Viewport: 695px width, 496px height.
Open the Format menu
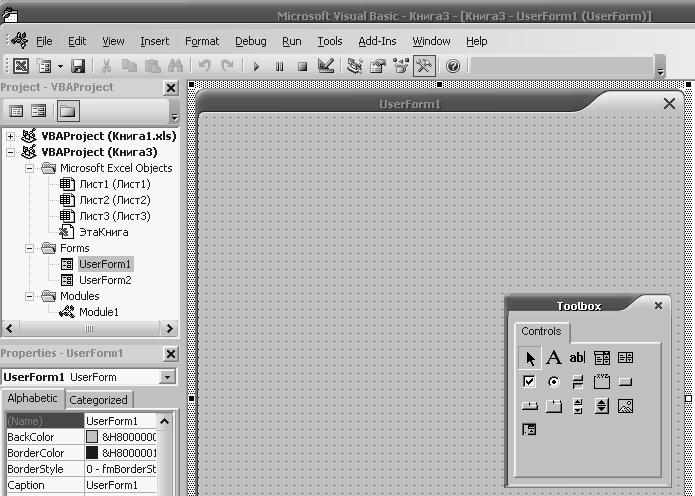coord(202,41)
